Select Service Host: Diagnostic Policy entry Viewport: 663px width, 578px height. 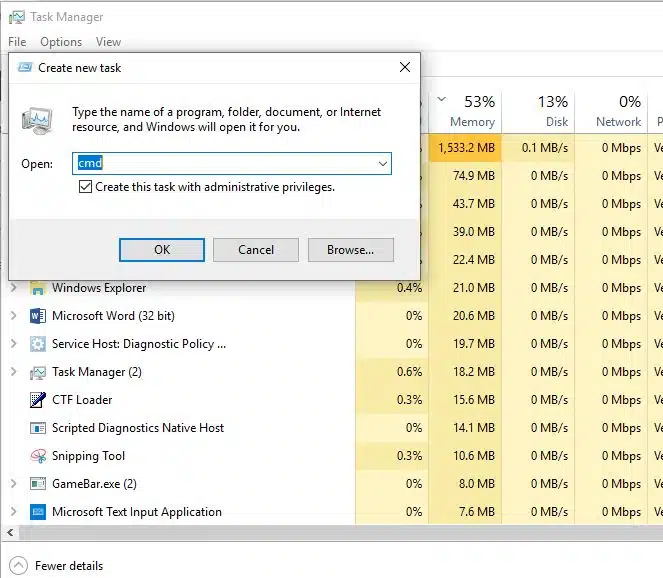(x=139, y=344)
